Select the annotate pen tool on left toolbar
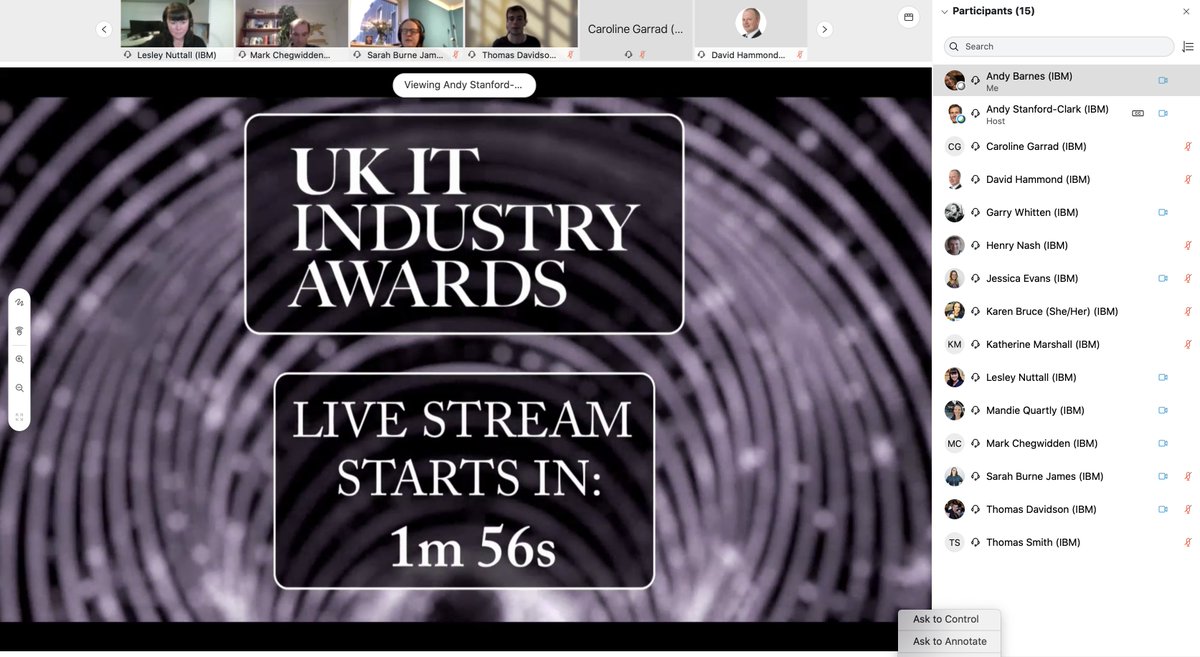This screenshot has height=657, width=1200. (x=19, y=302)
